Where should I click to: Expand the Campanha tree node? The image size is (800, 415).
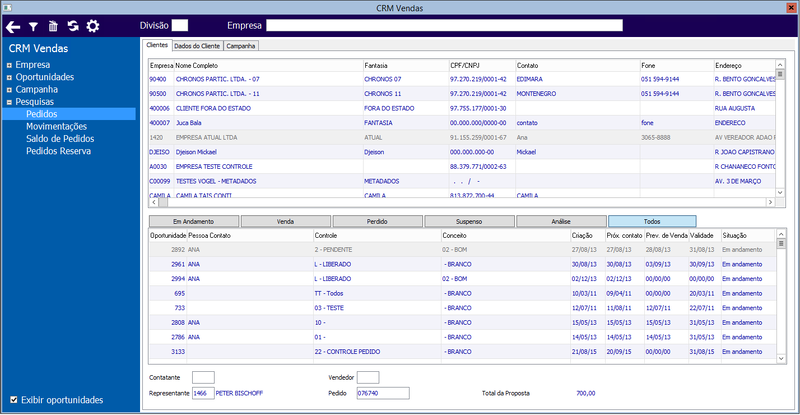9,90
